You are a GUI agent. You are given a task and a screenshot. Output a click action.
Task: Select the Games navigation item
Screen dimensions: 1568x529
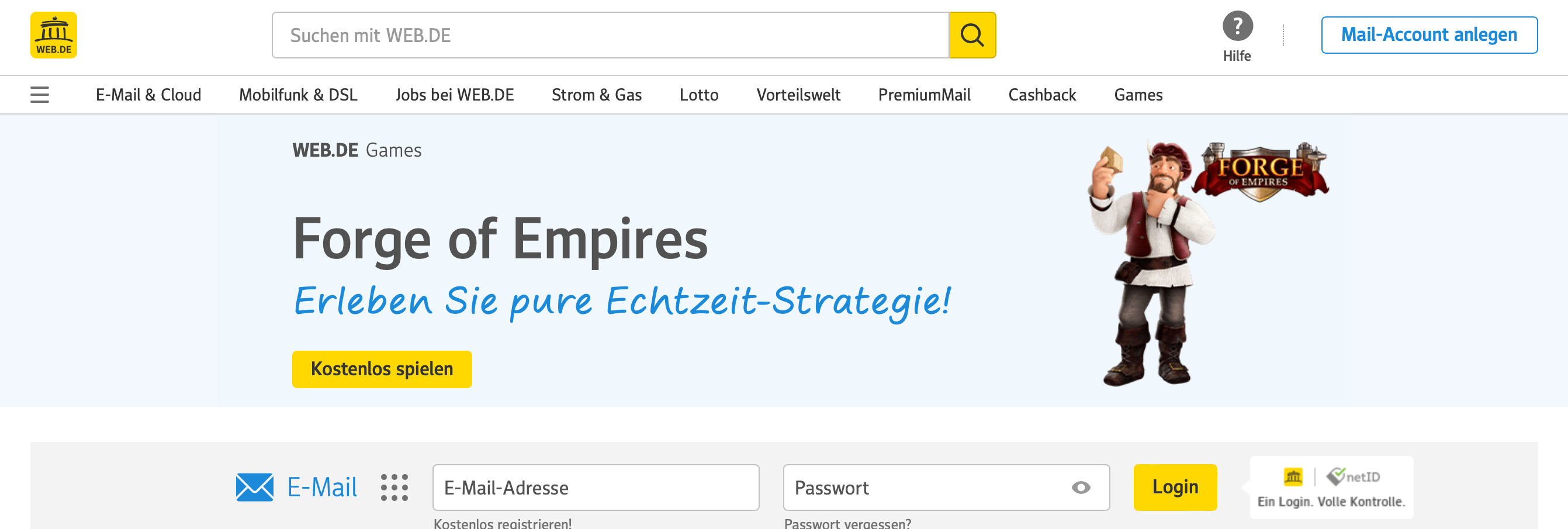1138,95
